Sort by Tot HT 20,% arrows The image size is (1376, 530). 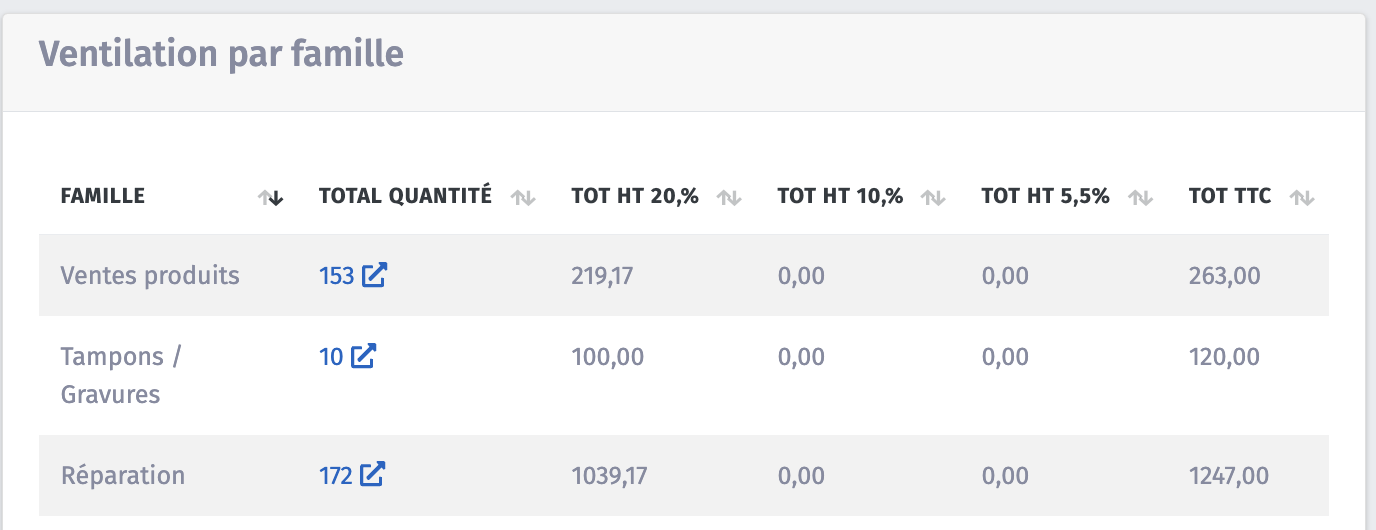[729, 198]
